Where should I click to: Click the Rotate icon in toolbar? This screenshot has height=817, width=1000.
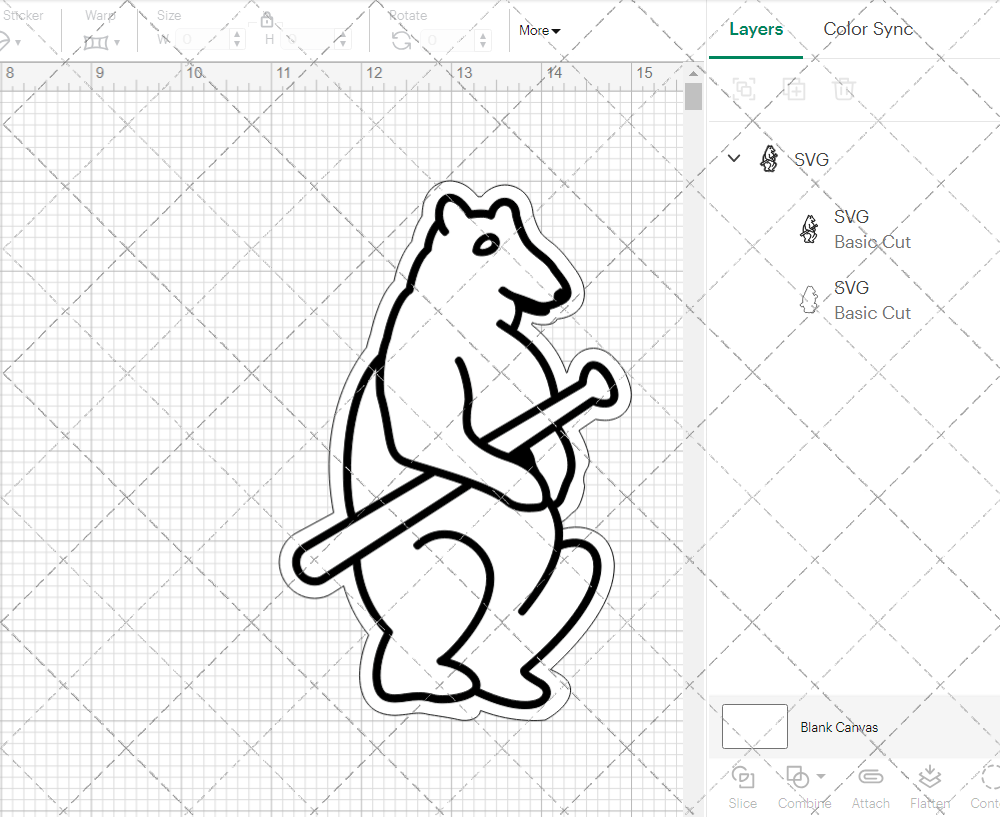(x=401, y=40)
